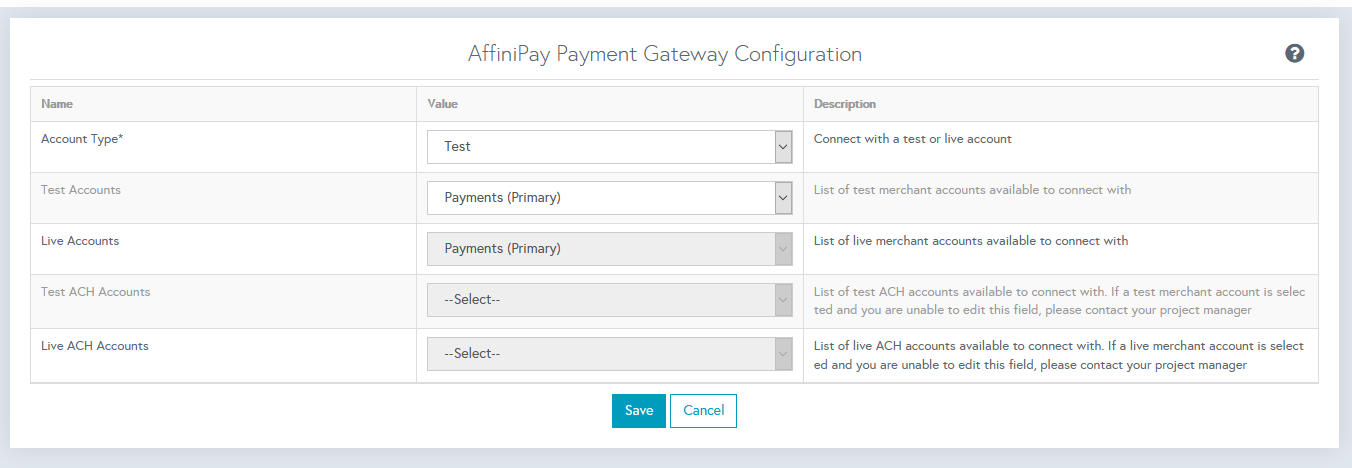Click the Value column header
The width and height of the screenshot is (1352, 468).
click(x=442, y=104)
